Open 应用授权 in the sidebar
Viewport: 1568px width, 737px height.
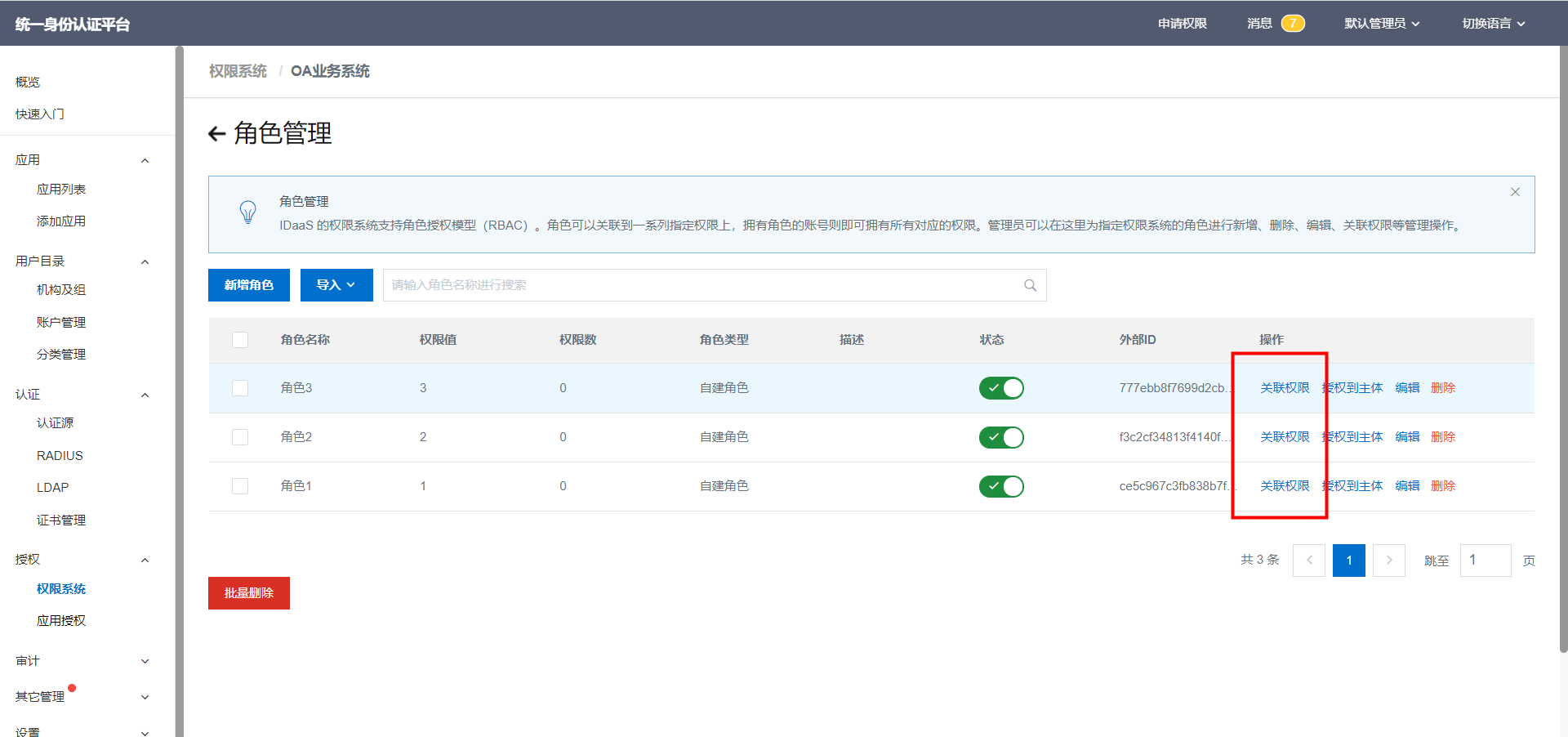click(61, 621)
